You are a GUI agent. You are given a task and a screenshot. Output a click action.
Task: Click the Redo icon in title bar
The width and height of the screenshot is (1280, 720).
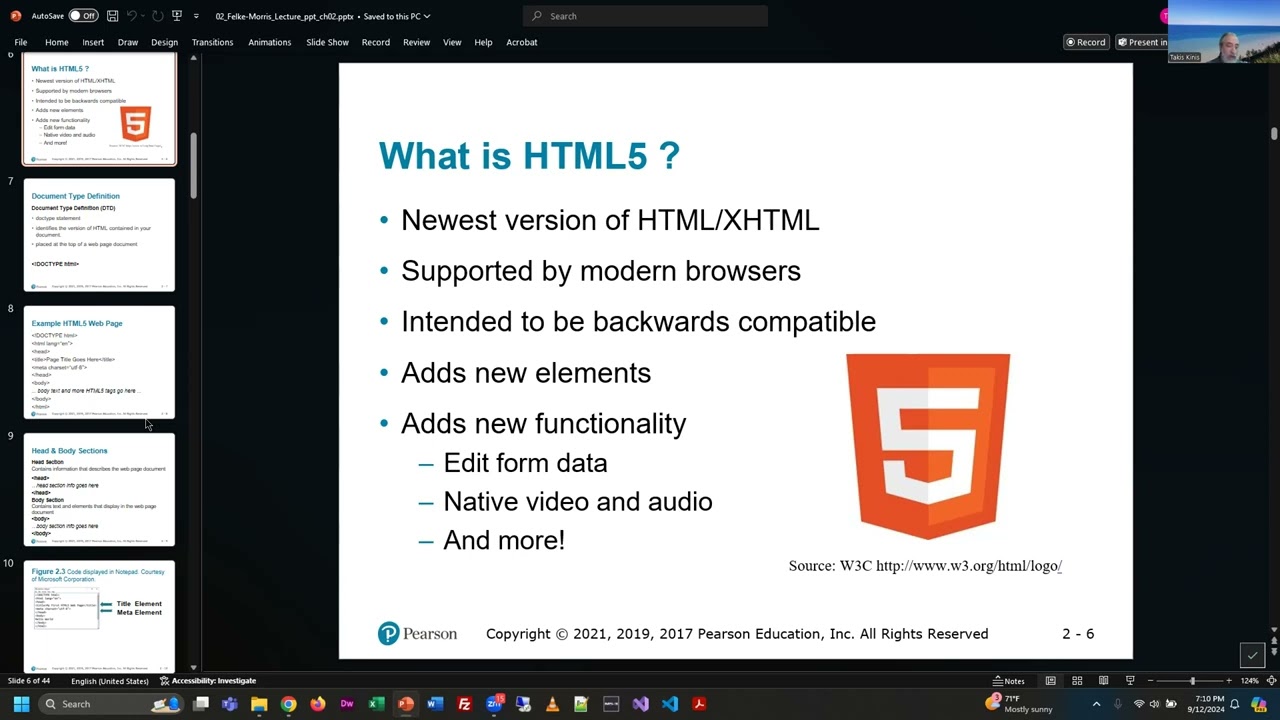tap(157, 16)
